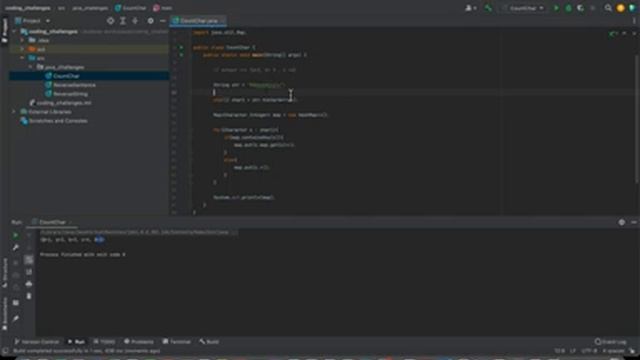Expand External Libraries node
This screenshot has height=360, width=640.
tap(15, 111)
